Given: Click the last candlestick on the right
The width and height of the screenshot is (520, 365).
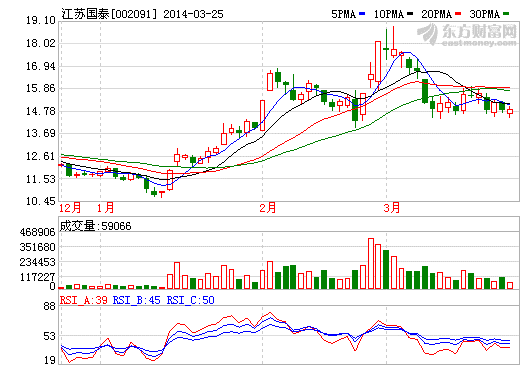Looking at the screenshot, I should pos(510,112).
